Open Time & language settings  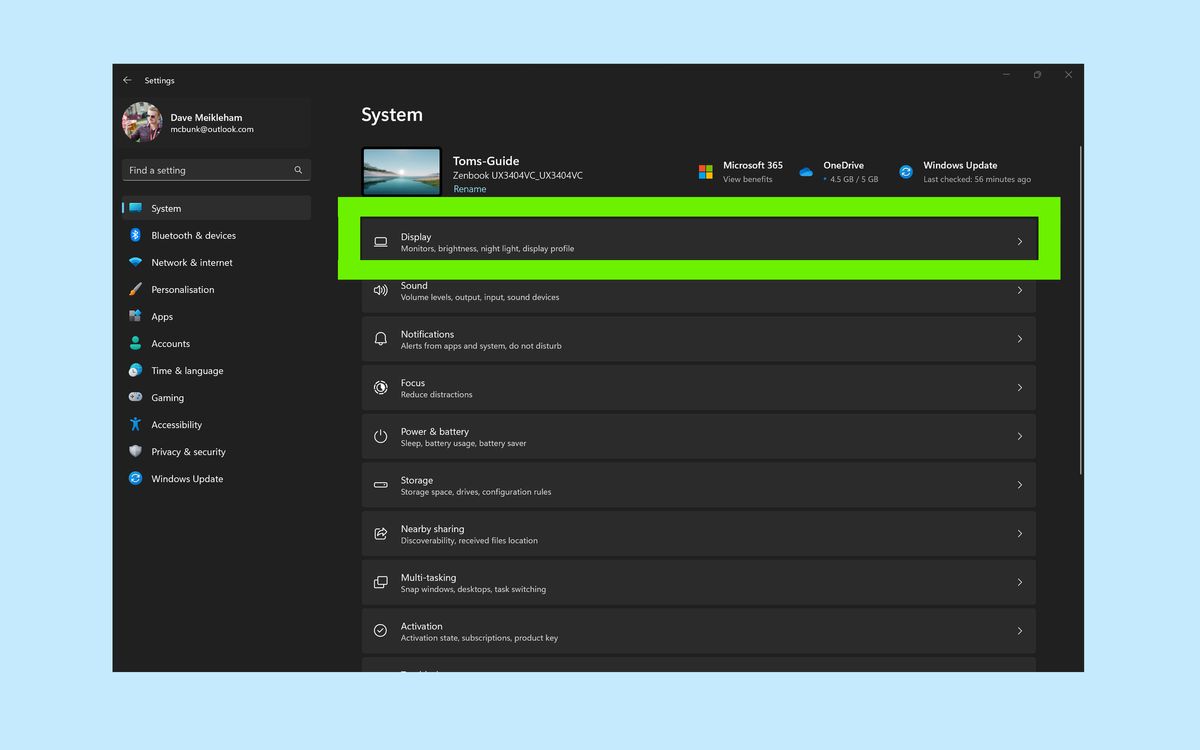point(186,370)
